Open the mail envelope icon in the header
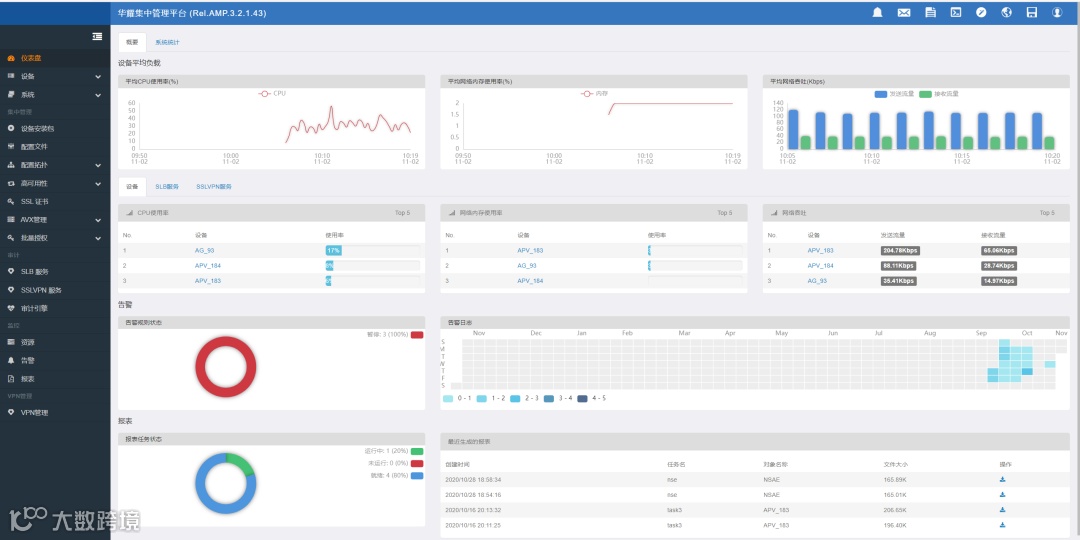1080x540 pixels. coord(904,12)
